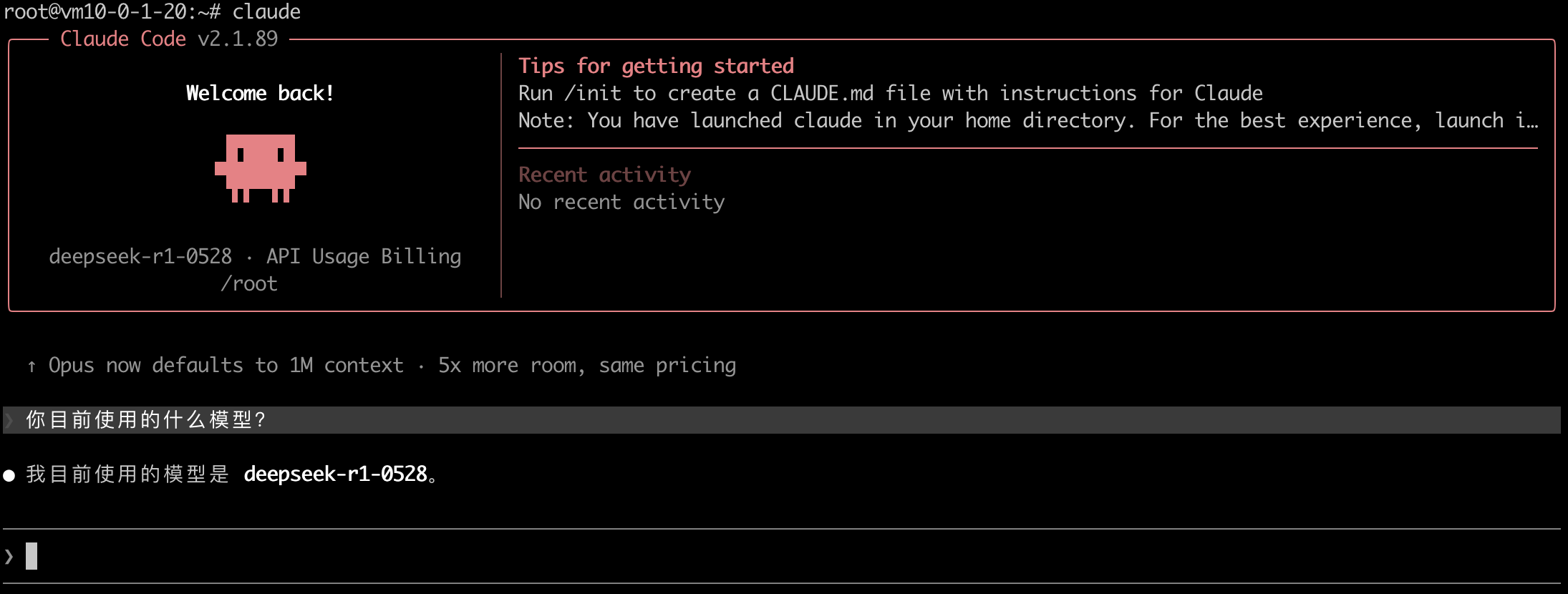1568x594 pixels.
Task: Click the No recent activity text
Action: [621, 202]
